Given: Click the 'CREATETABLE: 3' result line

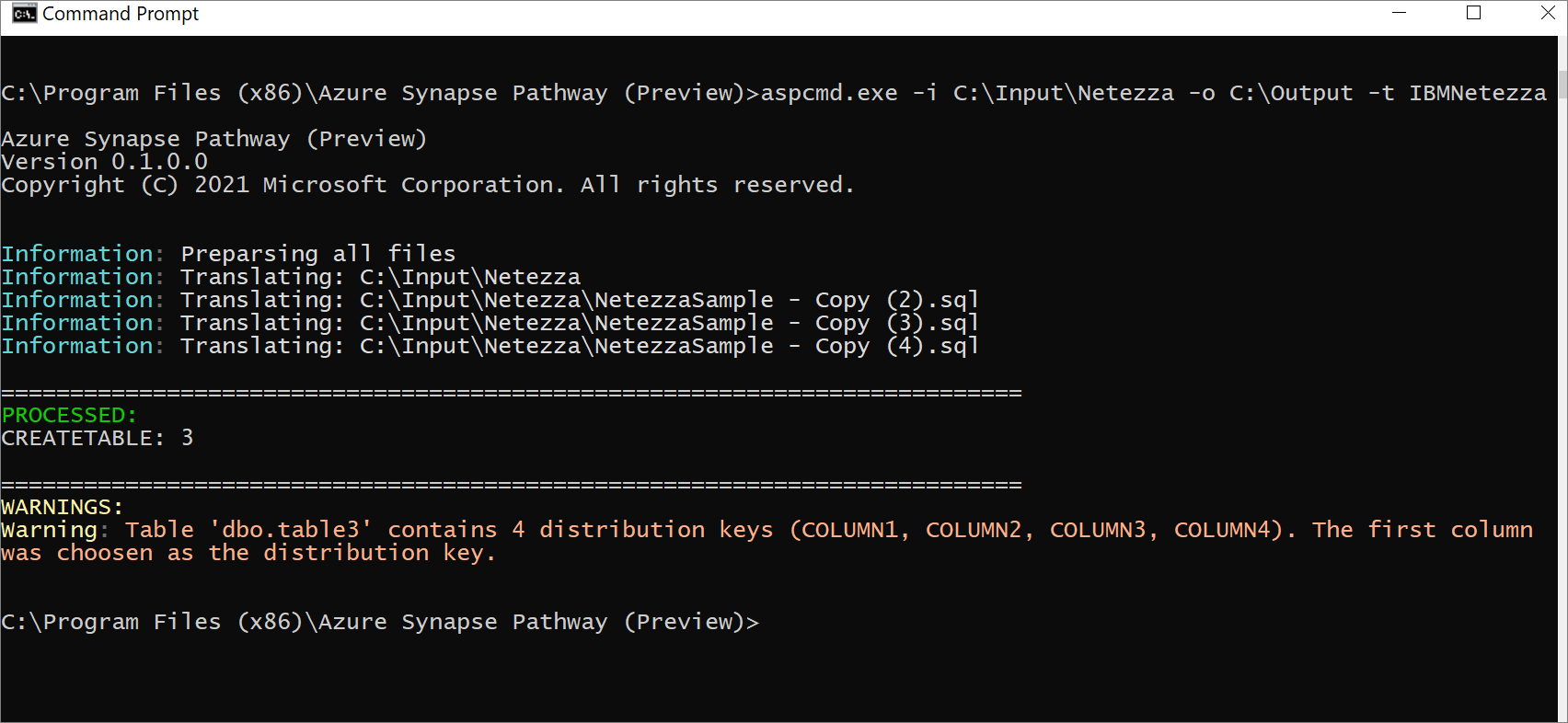Looking at the screenshot, I should [98, 438].
